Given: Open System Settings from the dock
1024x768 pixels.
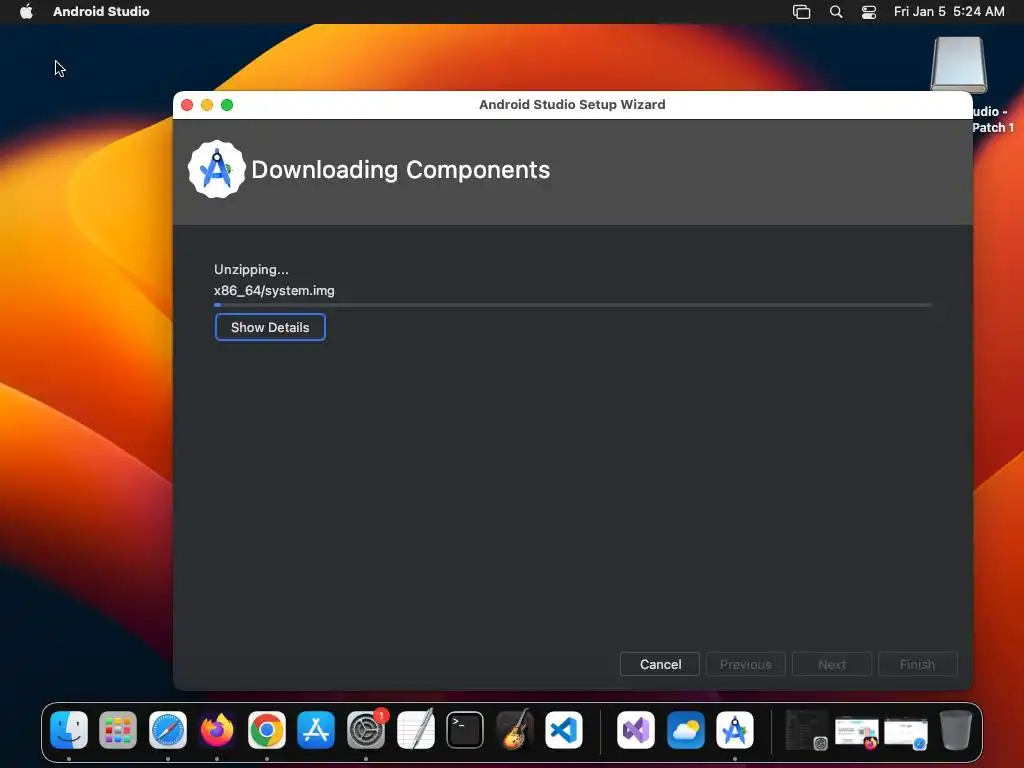Looking at the screenshot, I should (366, 729).
